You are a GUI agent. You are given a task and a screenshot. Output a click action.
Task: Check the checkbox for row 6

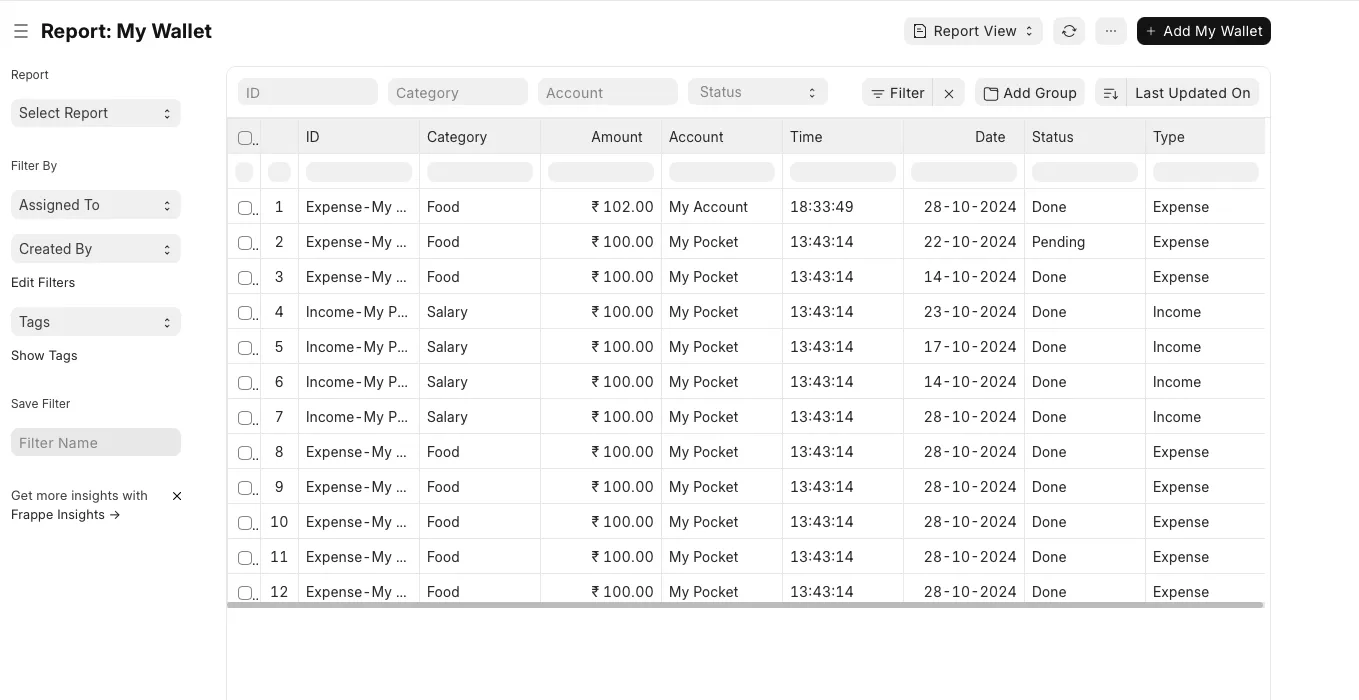click(245, 383)
